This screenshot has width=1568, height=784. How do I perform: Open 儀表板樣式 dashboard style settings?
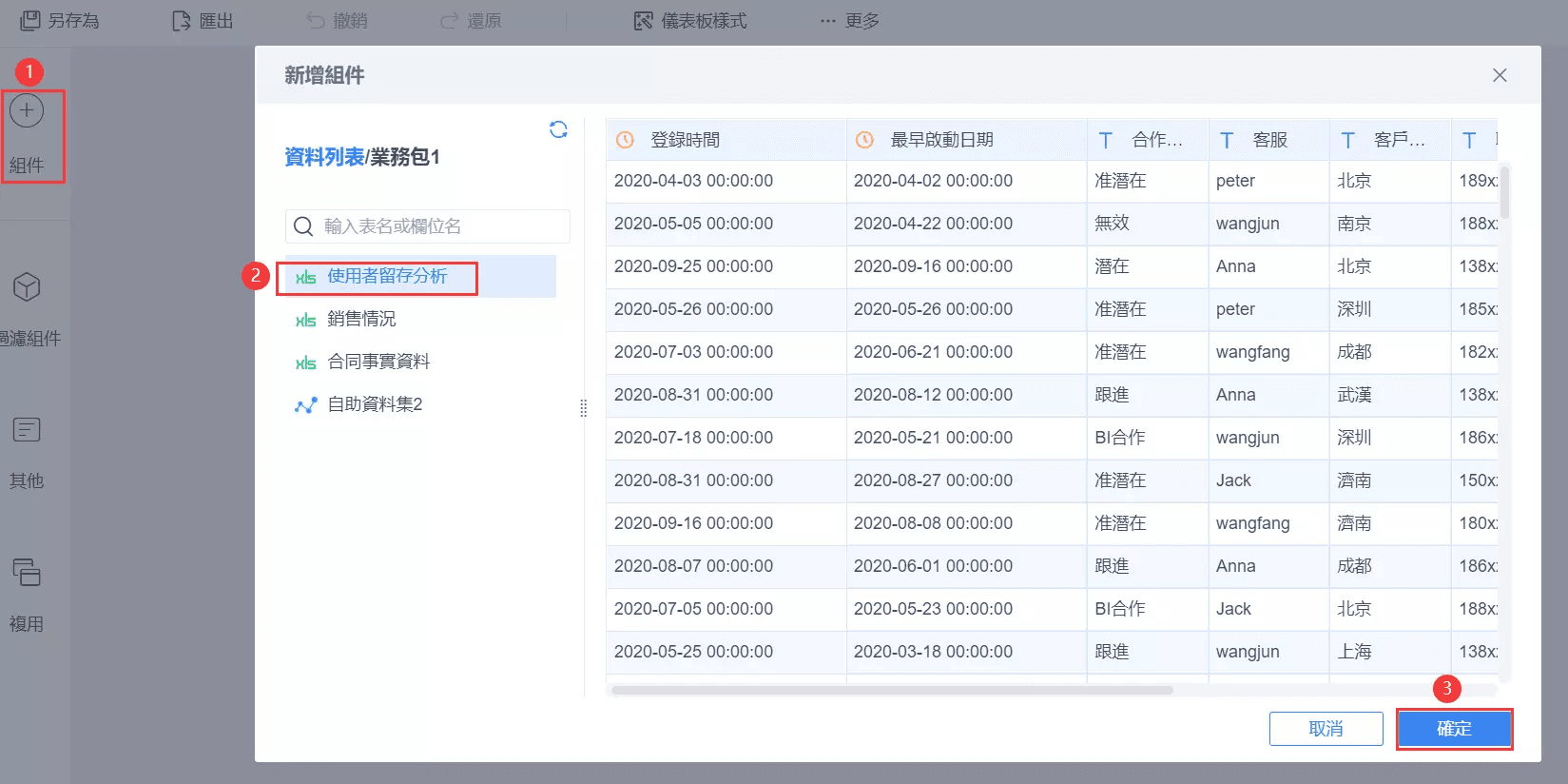[690, 20]
